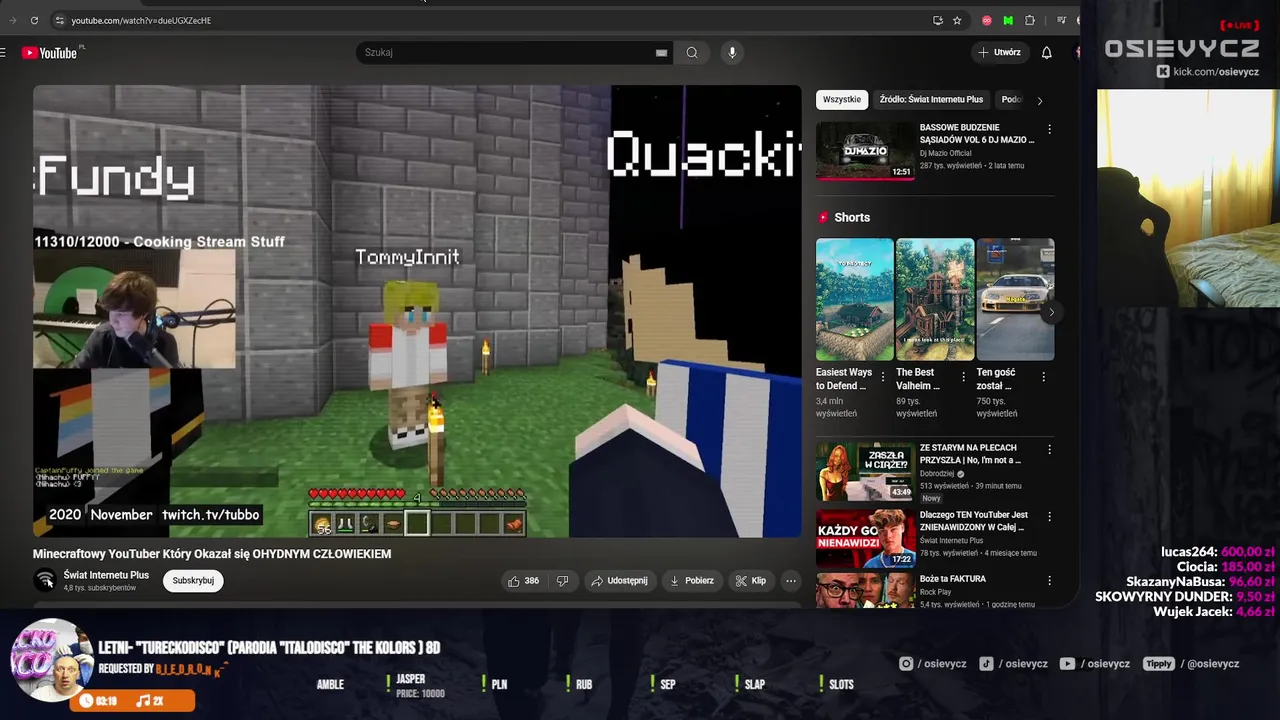Open more actions menu under the video

pos(790,581)
